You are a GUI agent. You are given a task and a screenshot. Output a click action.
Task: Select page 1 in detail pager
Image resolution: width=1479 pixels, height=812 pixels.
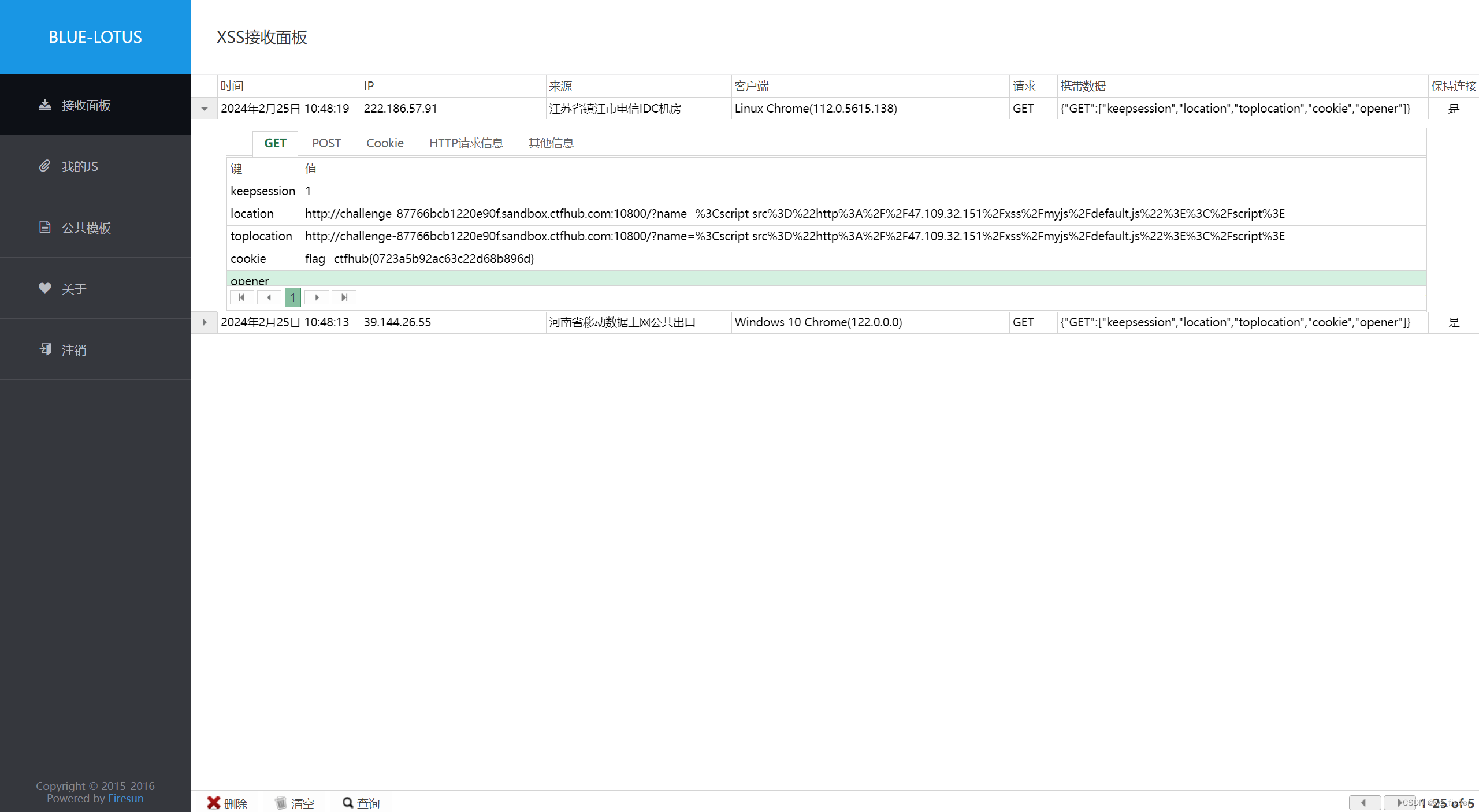[293, 297]
